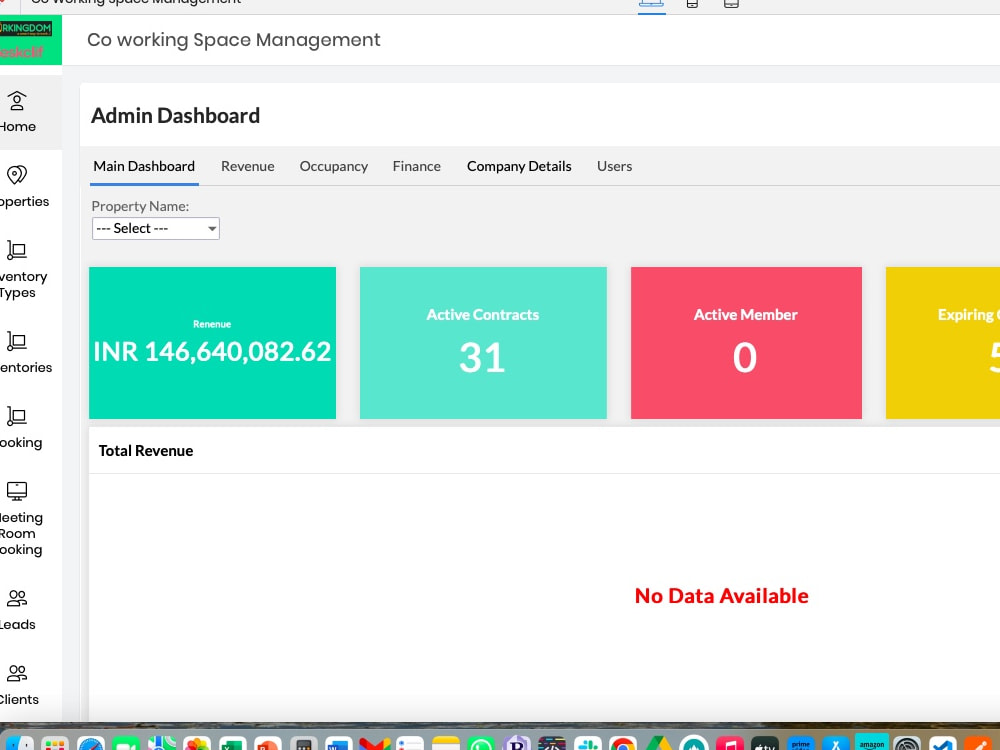Enable desktop preview mode
The image size is (1000, 750).
[x=651, y=4]
